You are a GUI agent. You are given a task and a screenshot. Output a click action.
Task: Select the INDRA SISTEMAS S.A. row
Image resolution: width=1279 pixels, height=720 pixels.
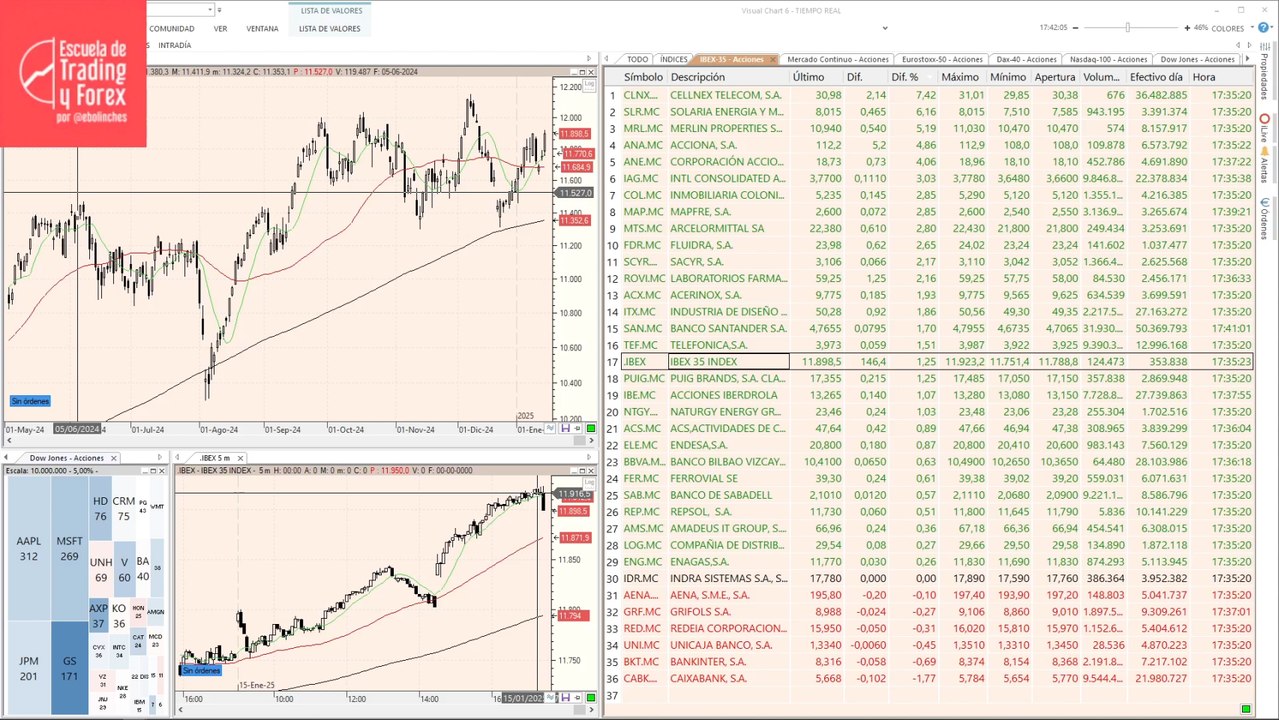pyautogui.click(x=929, y=578)
